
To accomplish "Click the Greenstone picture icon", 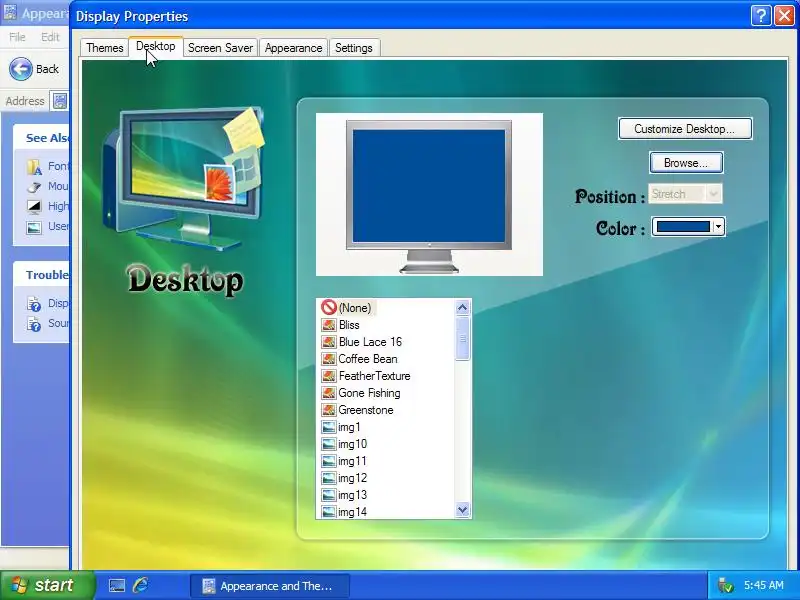I will pos(329,410).
